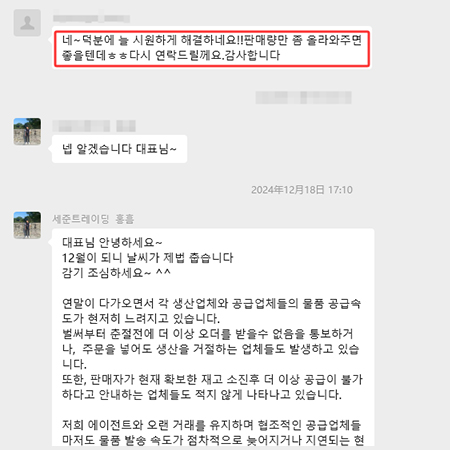Click line '12월이 되니 날씨가 제법 춥습니다'
Image resolution: width=450 pixels, height=450 pixels.
click(148, 258)
